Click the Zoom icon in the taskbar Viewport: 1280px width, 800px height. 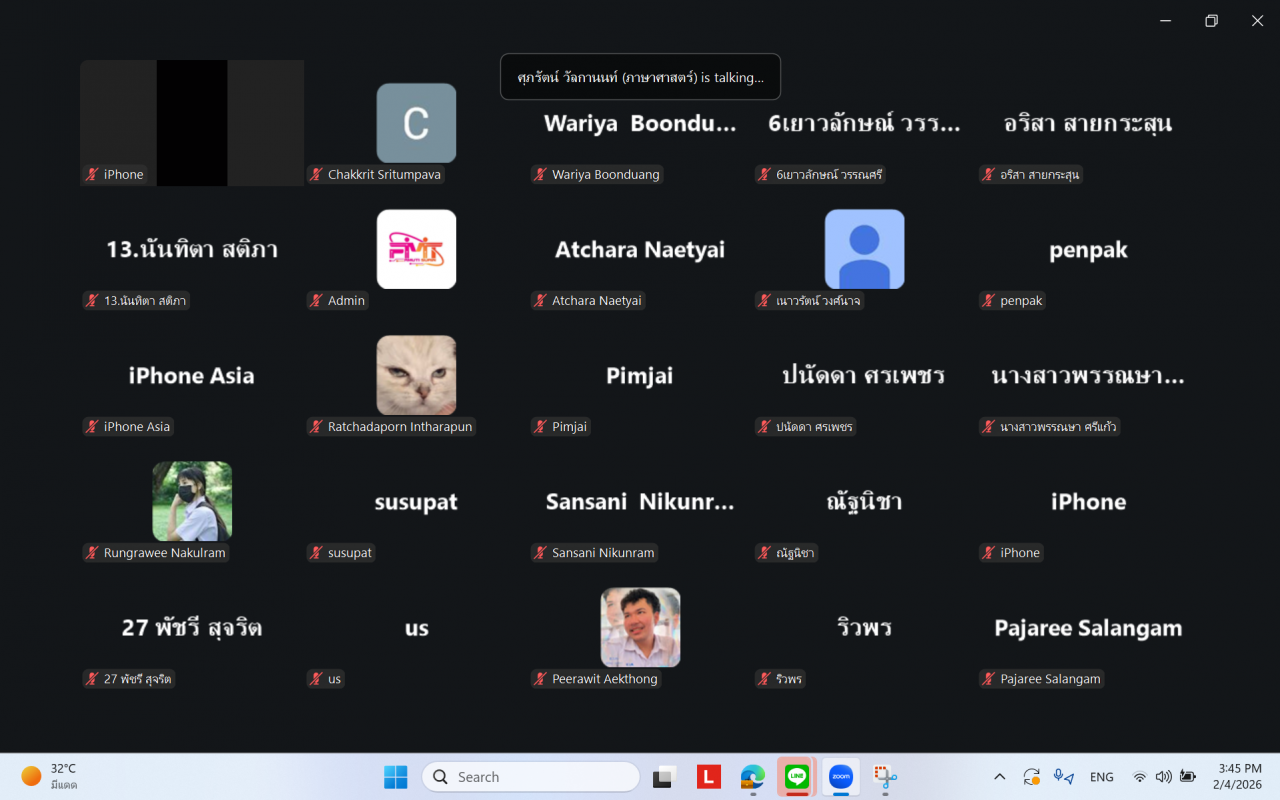[x=841, y=777]
